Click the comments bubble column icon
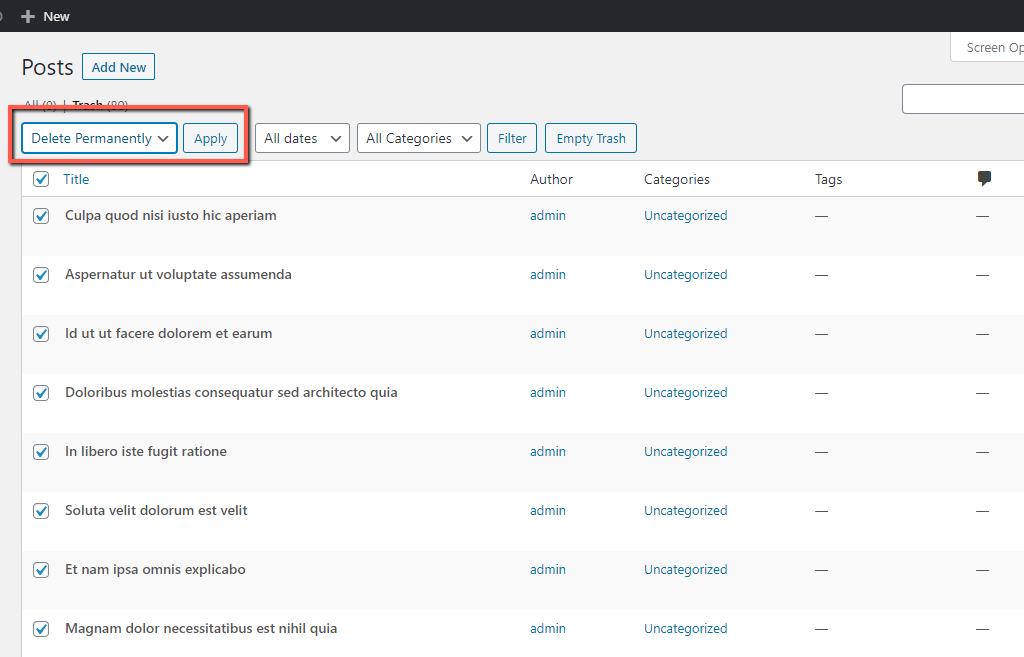The width and height of the screenshot is (1024, 657). (984, 178)
